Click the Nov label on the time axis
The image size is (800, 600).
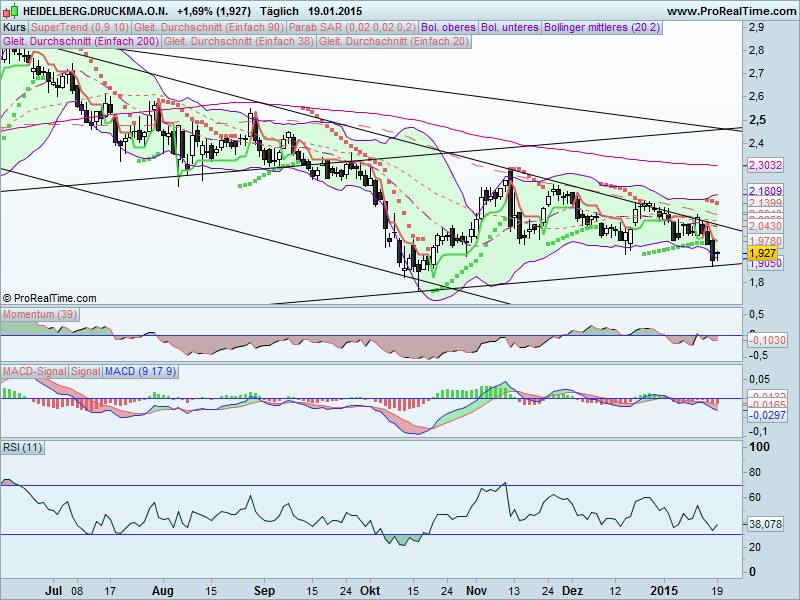coord(477,591)
